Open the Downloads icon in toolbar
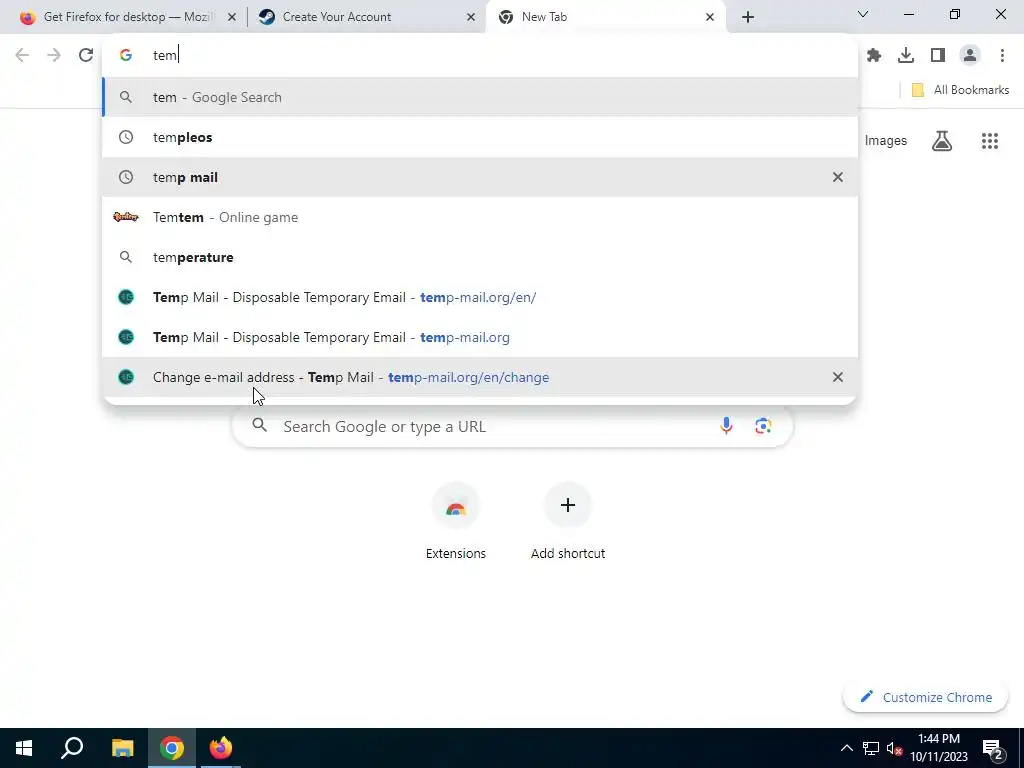This screenshot has height=768, width=1024. pyautogui.click(x=906, y=56)
